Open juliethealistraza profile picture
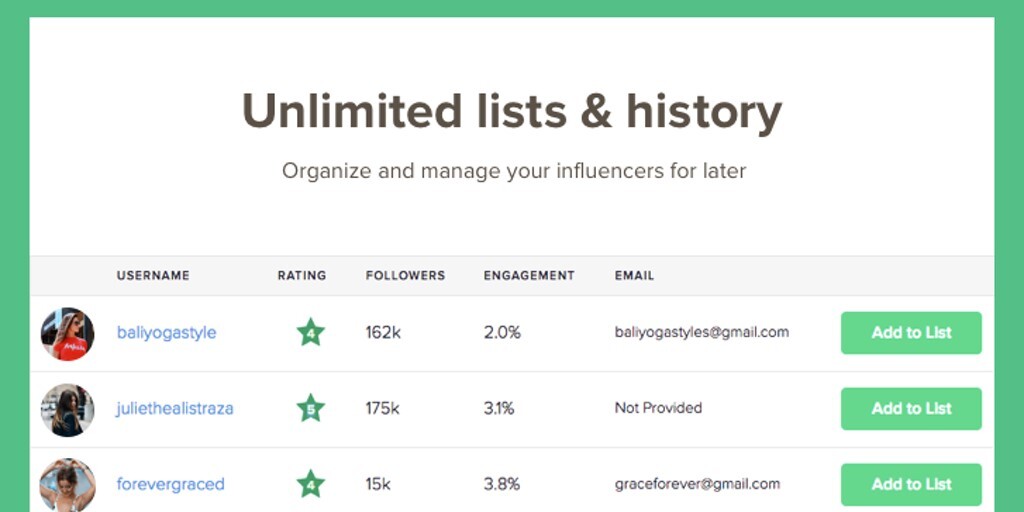The height and width of the screenshot is (512, 1024). pyautogui.click(x=67, y=409)
